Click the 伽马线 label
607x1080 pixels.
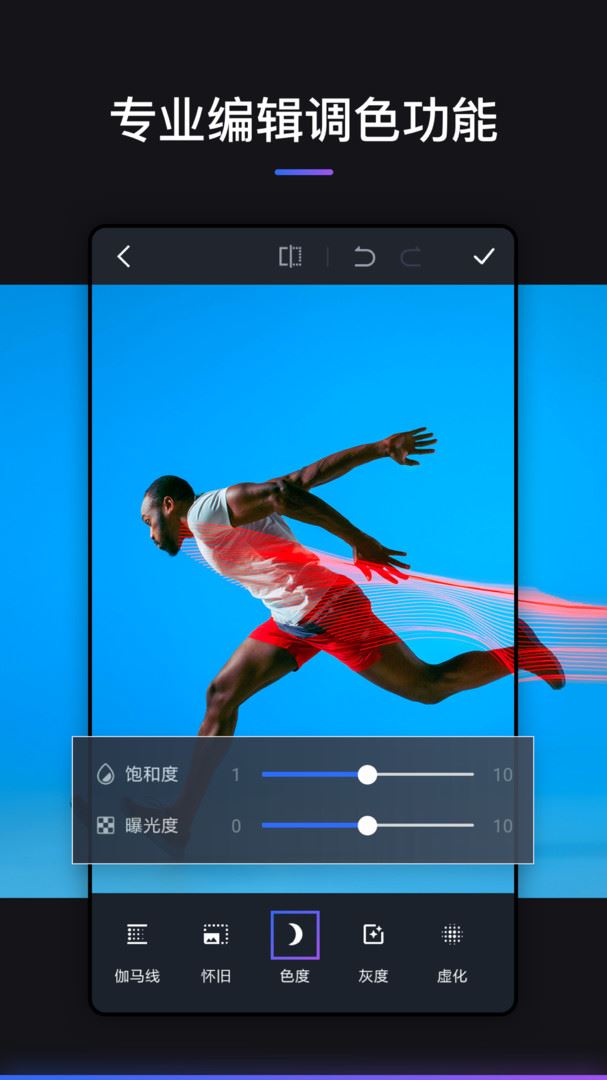[x=136, y=976]
